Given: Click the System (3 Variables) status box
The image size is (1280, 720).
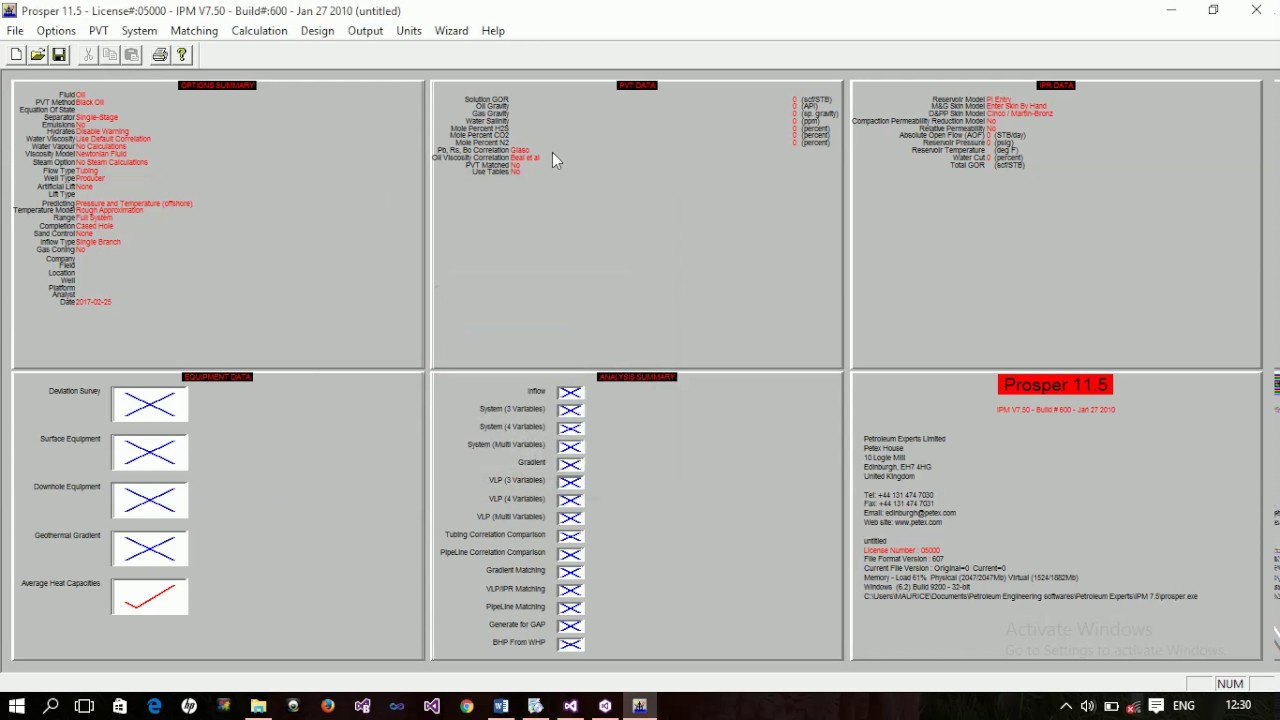Looking at the screenshot, I should pos(571,410).
